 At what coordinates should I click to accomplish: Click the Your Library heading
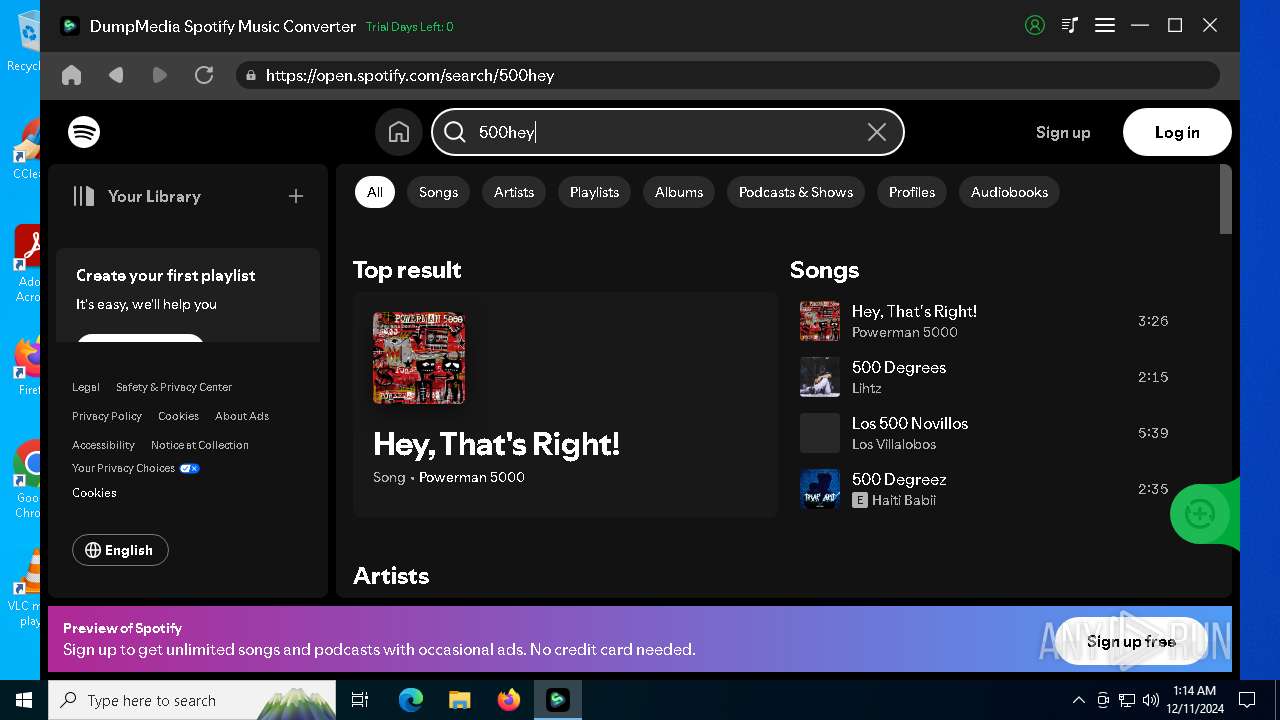click(154, 196)
